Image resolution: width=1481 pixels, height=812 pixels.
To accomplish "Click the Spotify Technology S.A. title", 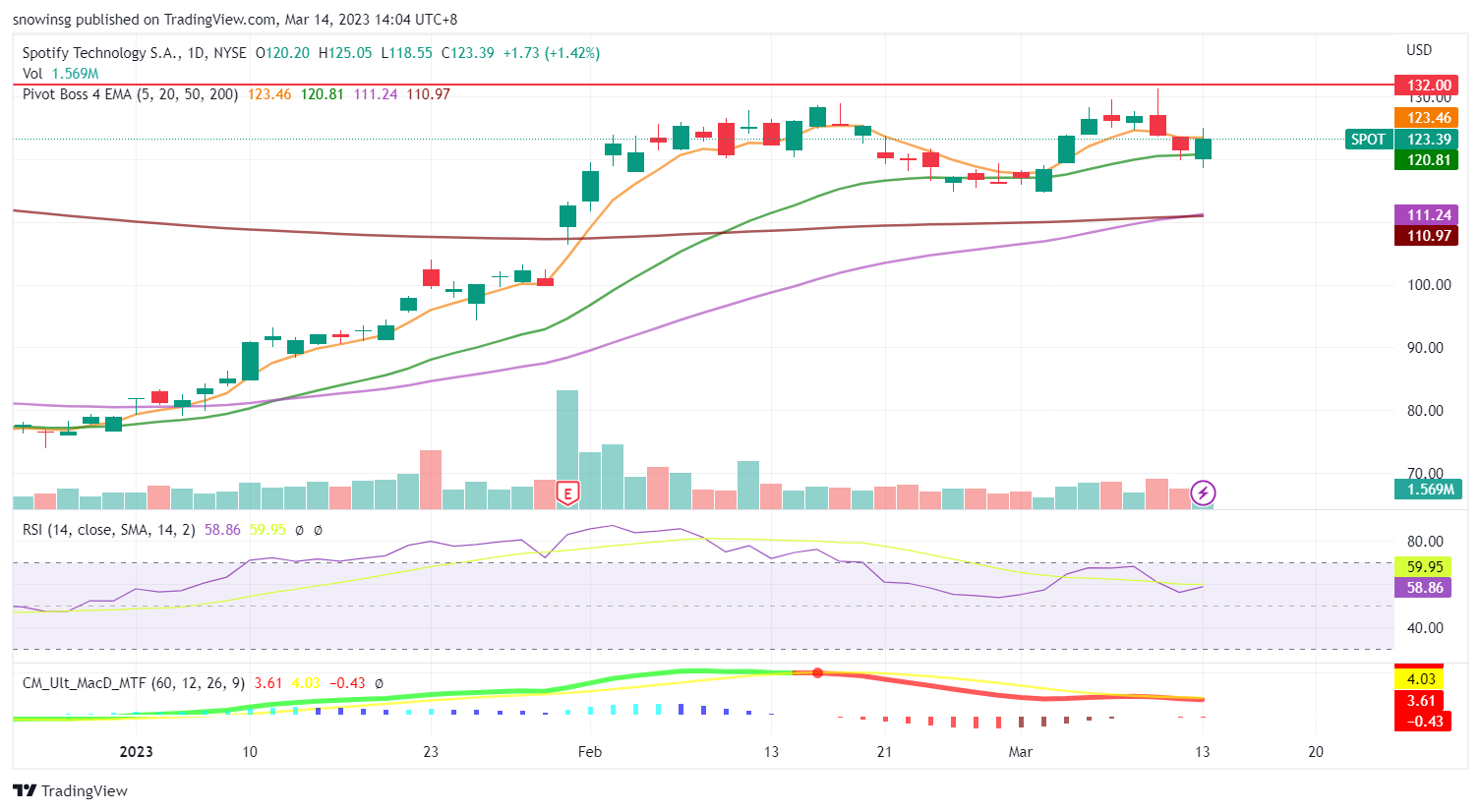I will tap(99, 53).
